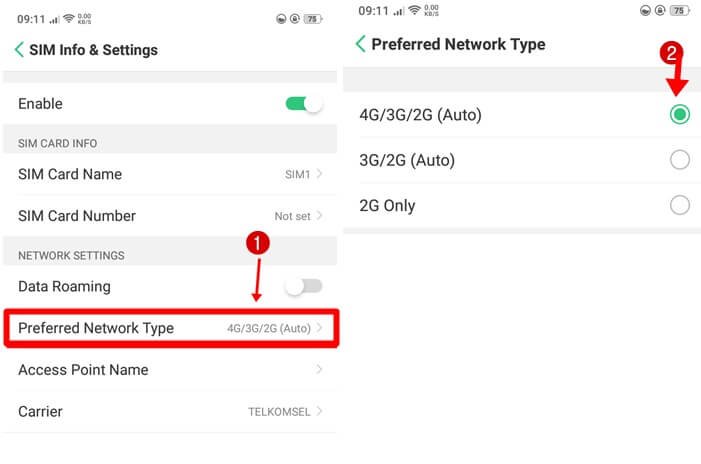Tap the Wi-Fi icon in left status bar
701x464 pixels.
coord(69,18)
